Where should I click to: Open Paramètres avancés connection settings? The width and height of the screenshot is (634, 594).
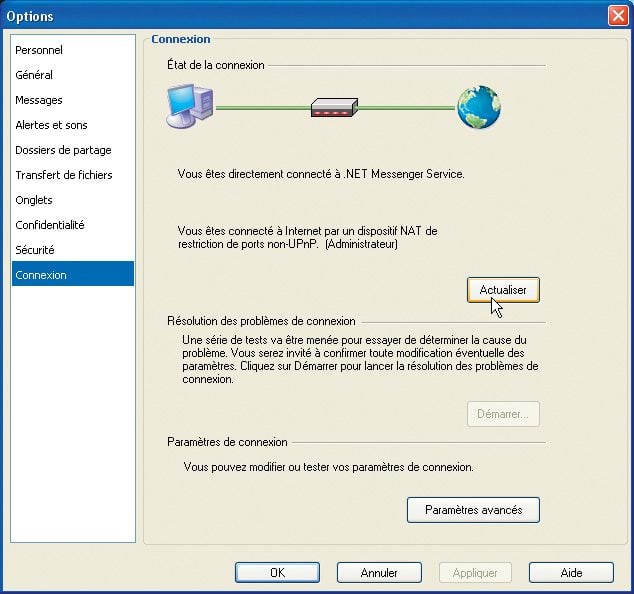click(473, 510)
